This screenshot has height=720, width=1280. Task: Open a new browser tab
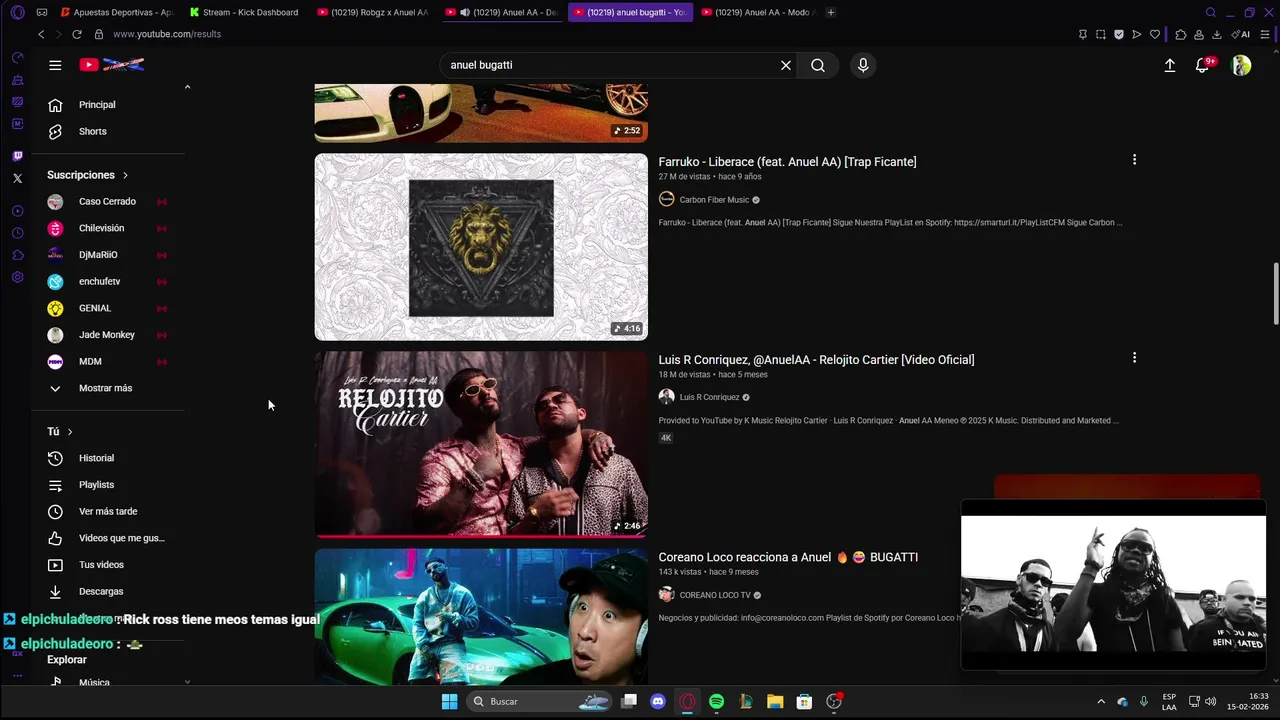click(x=831, y=12)
